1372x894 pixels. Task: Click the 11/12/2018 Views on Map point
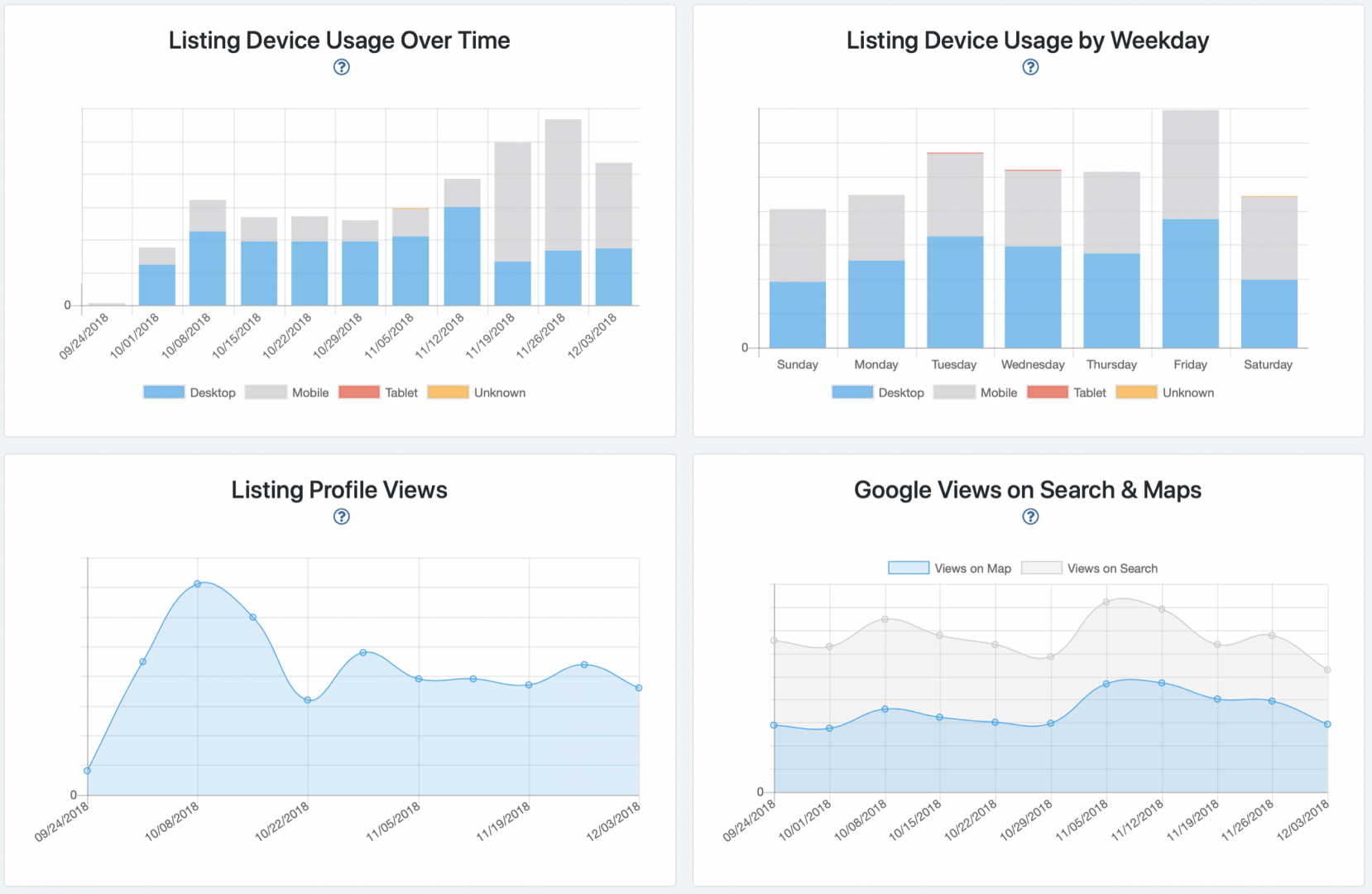[x=1162, y=683]
